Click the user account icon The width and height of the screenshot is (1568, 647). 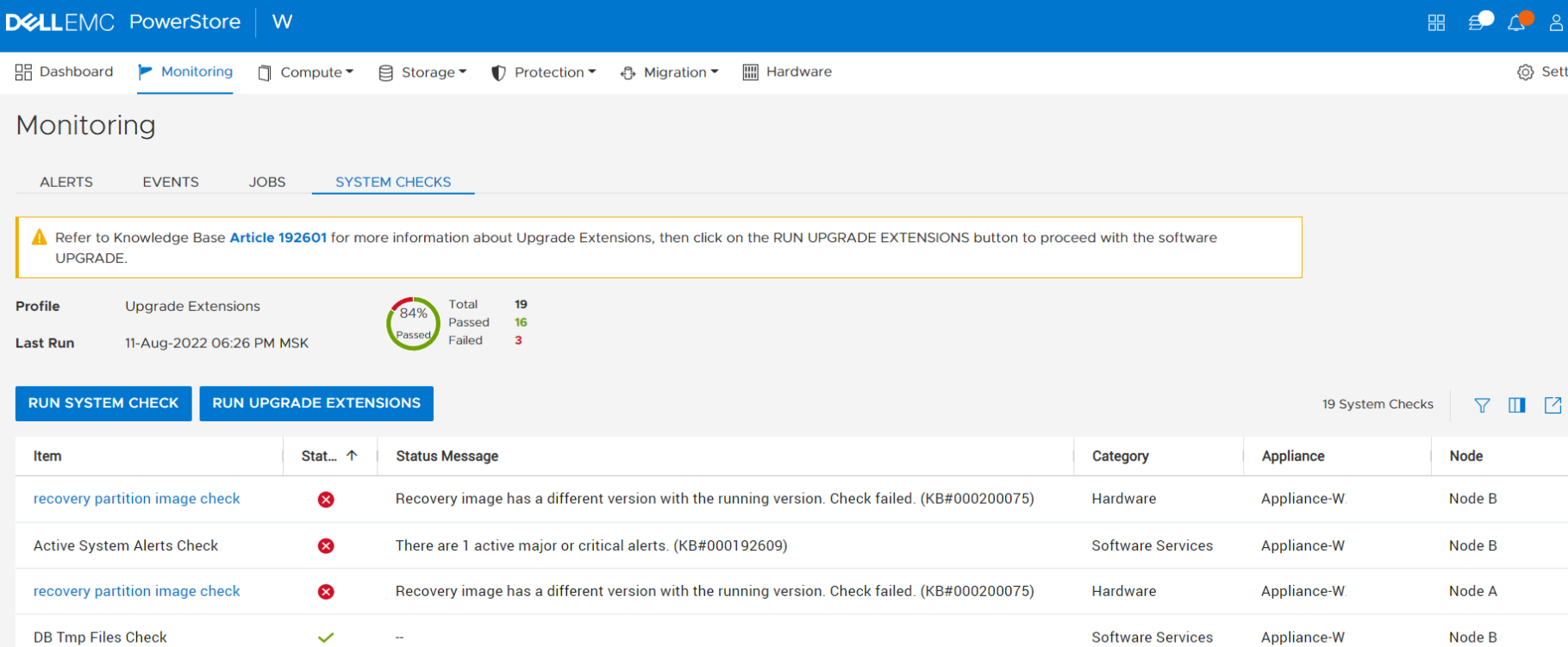point(1556,23)
